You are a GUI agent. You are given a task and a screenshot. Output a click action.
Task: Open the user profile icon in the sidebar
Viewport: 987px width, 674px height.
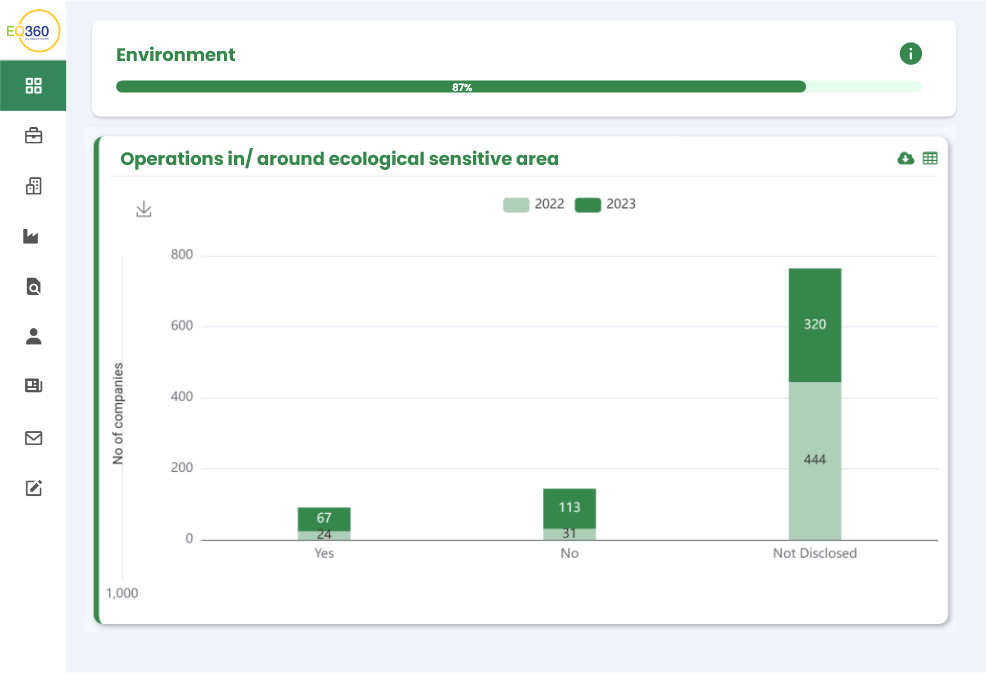[x=33, y=337]
